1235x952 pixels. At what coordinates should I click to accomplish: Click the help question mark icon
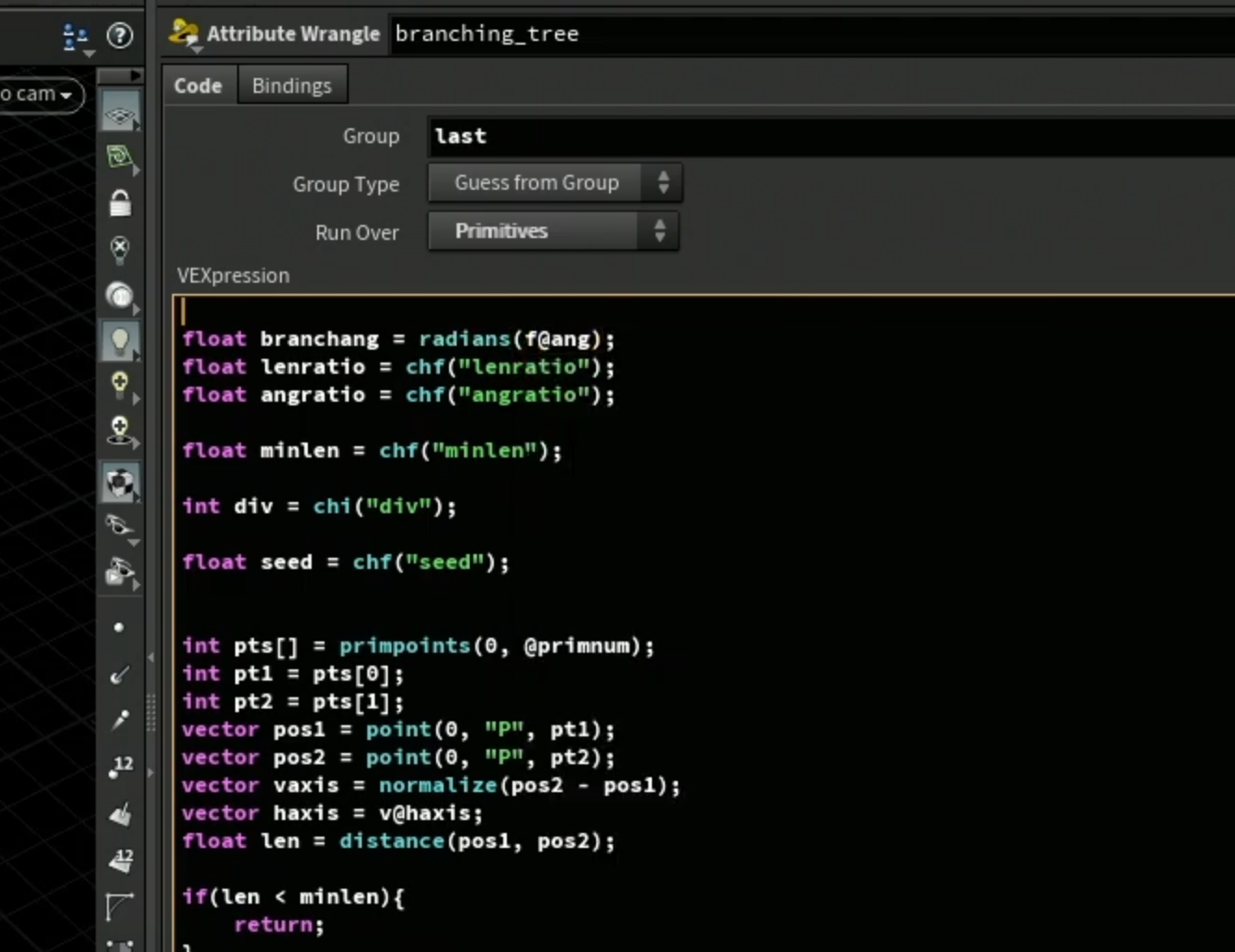point(120,36)
